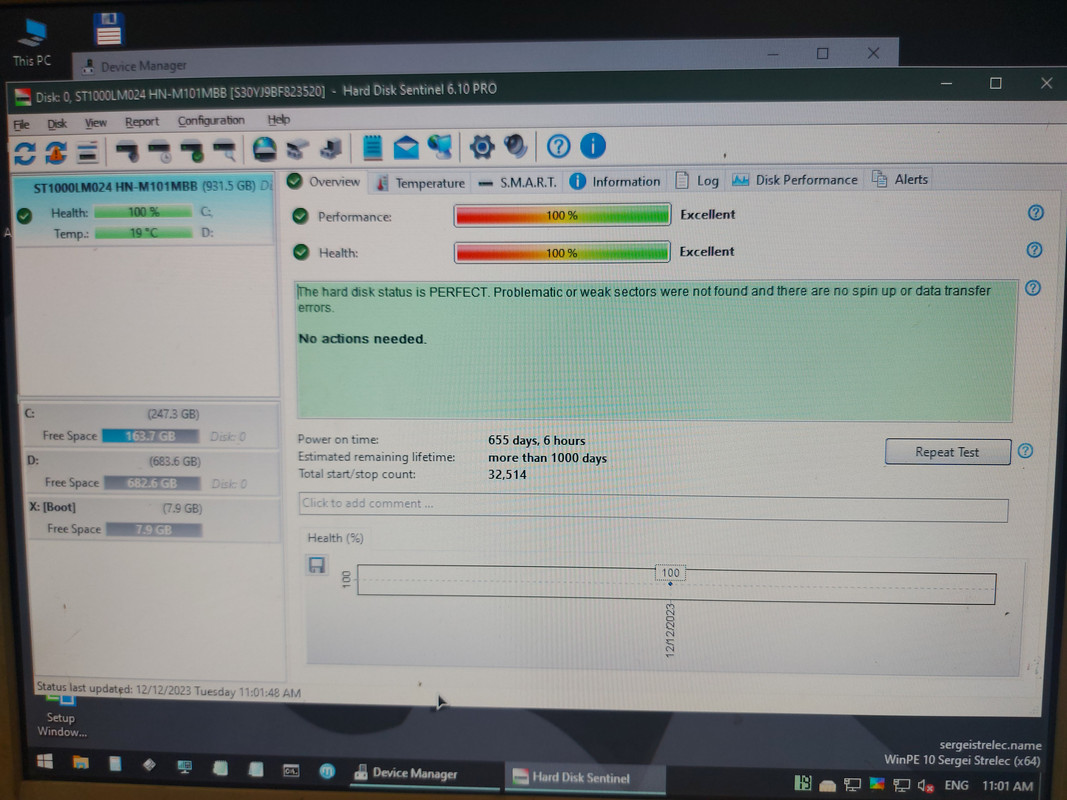Click the 100 data point on health graph
The width and height of the screenshot is (1067, 800).
670,584
